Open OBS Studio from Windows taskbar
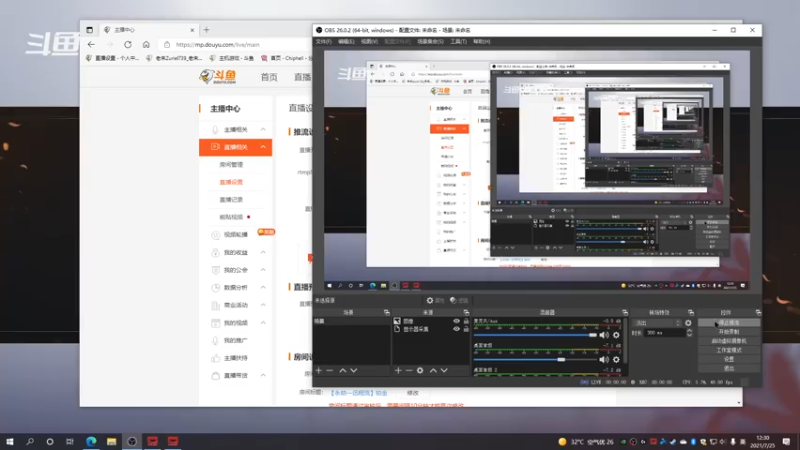This screenshot has width=800, height=450. point(132,441)
